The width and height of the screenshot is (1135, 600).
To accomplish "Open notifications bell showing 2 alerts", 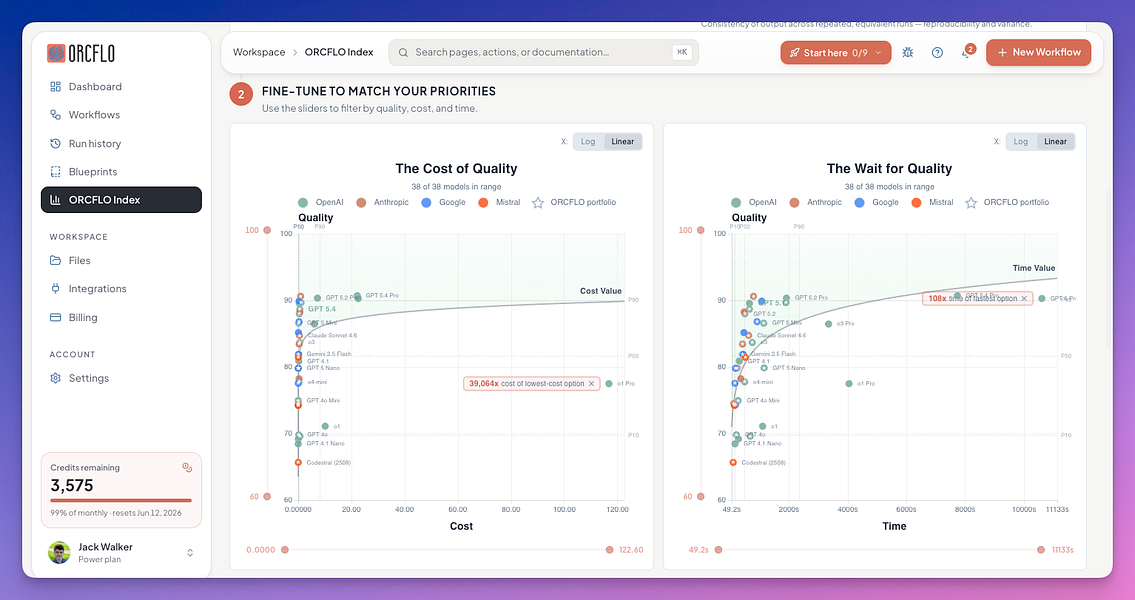I will pyautogui.click(x=966, y=52).
